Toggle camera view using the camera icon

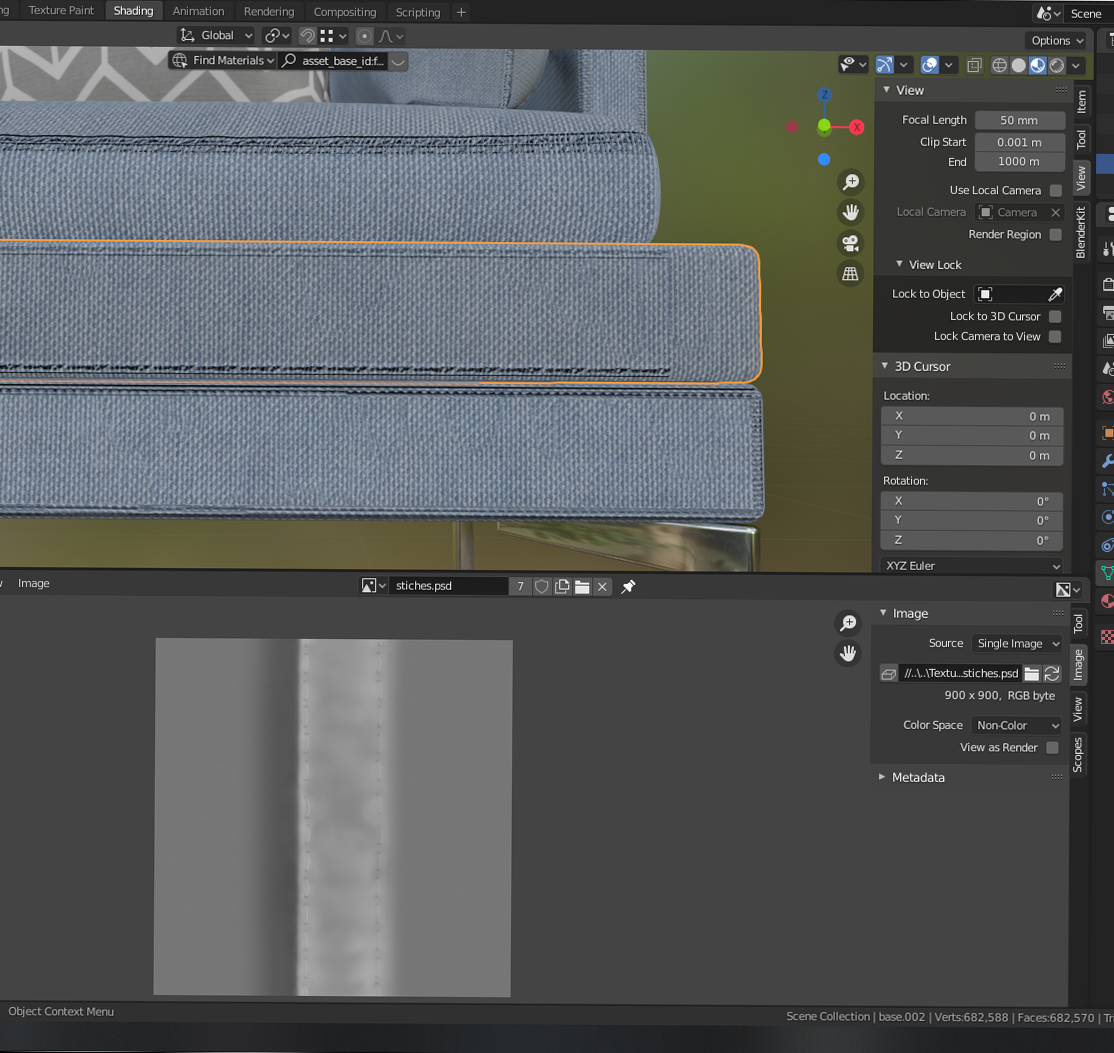850,243
